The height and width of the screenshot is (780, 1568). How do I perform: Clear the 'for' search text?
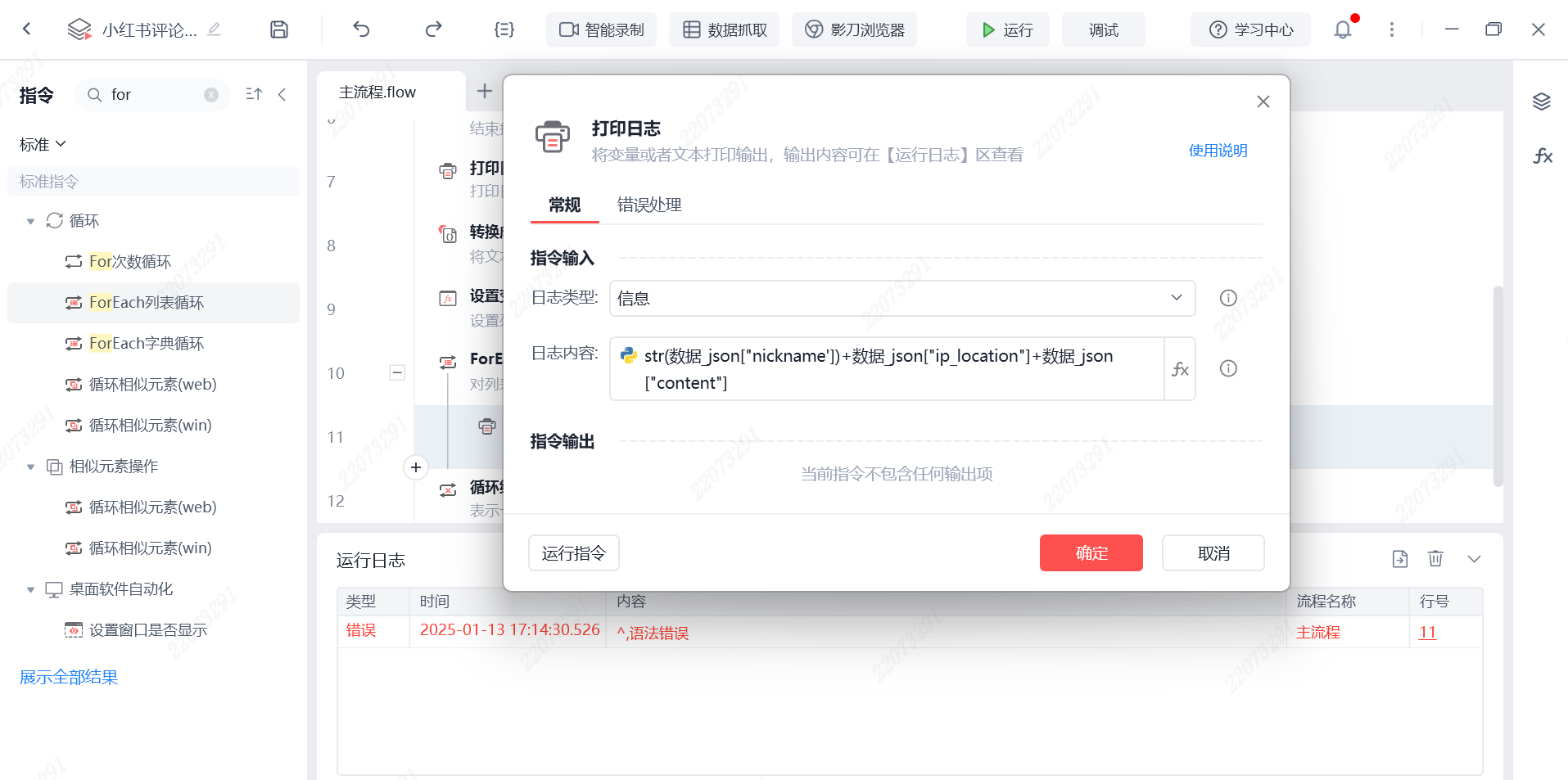click(x=211, y=95)
